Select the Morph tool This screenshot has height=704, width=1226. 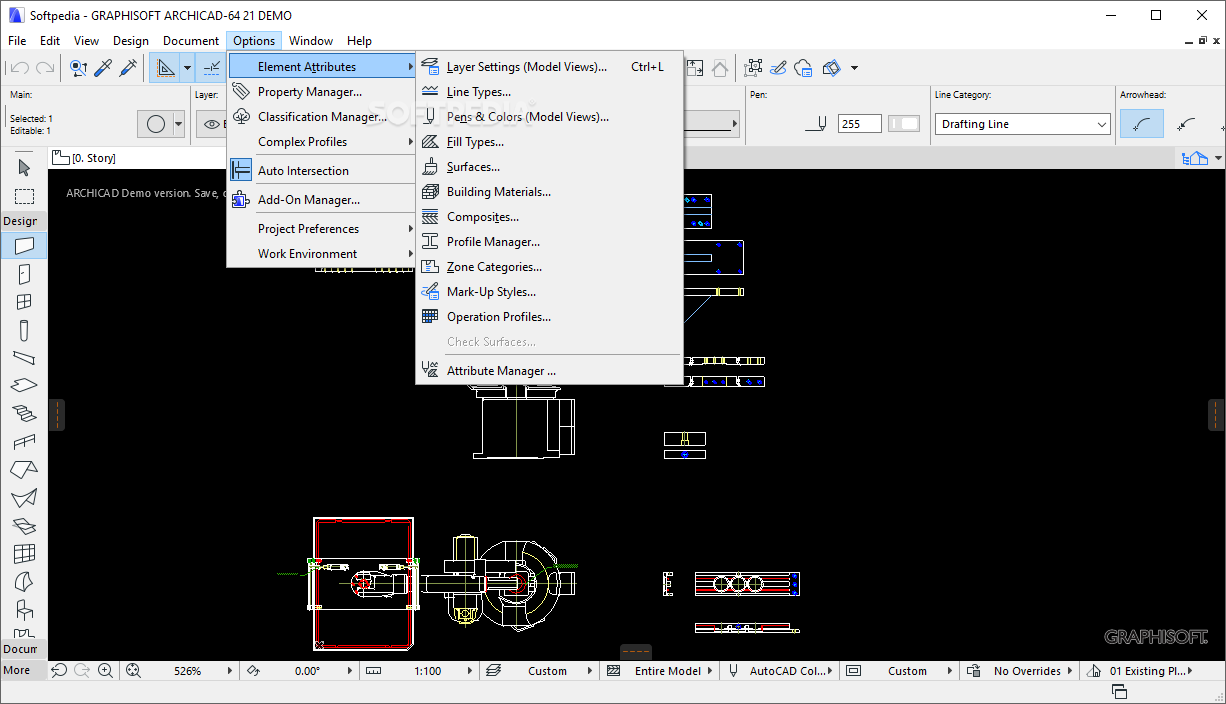click(x=24, y=581)
